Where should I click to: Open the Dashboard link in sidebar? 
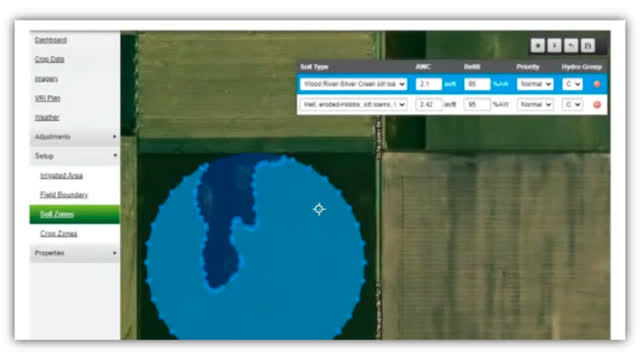pos(51,40)
